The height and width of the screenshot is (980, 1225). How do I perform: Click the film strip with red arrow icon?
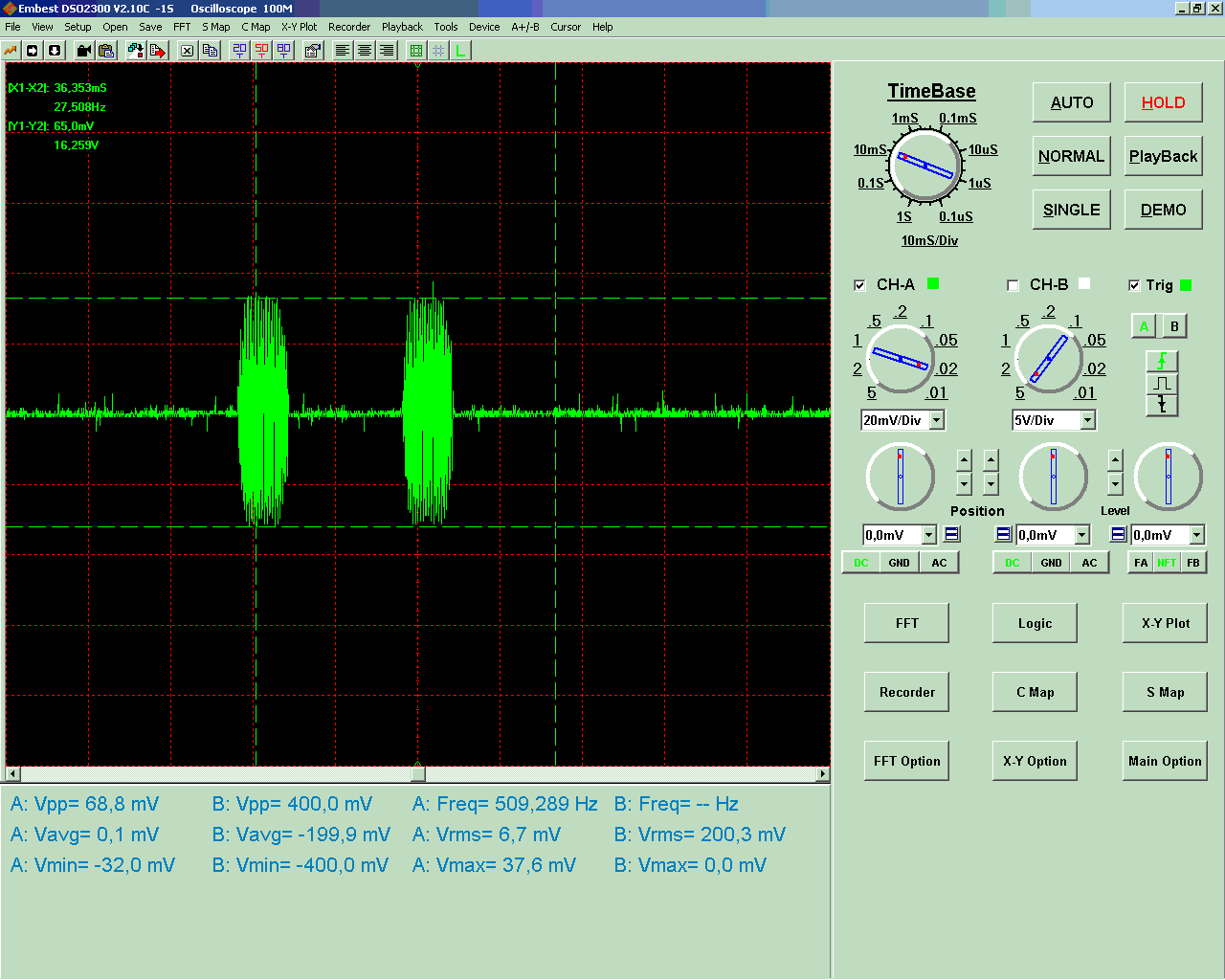[158, 51]
